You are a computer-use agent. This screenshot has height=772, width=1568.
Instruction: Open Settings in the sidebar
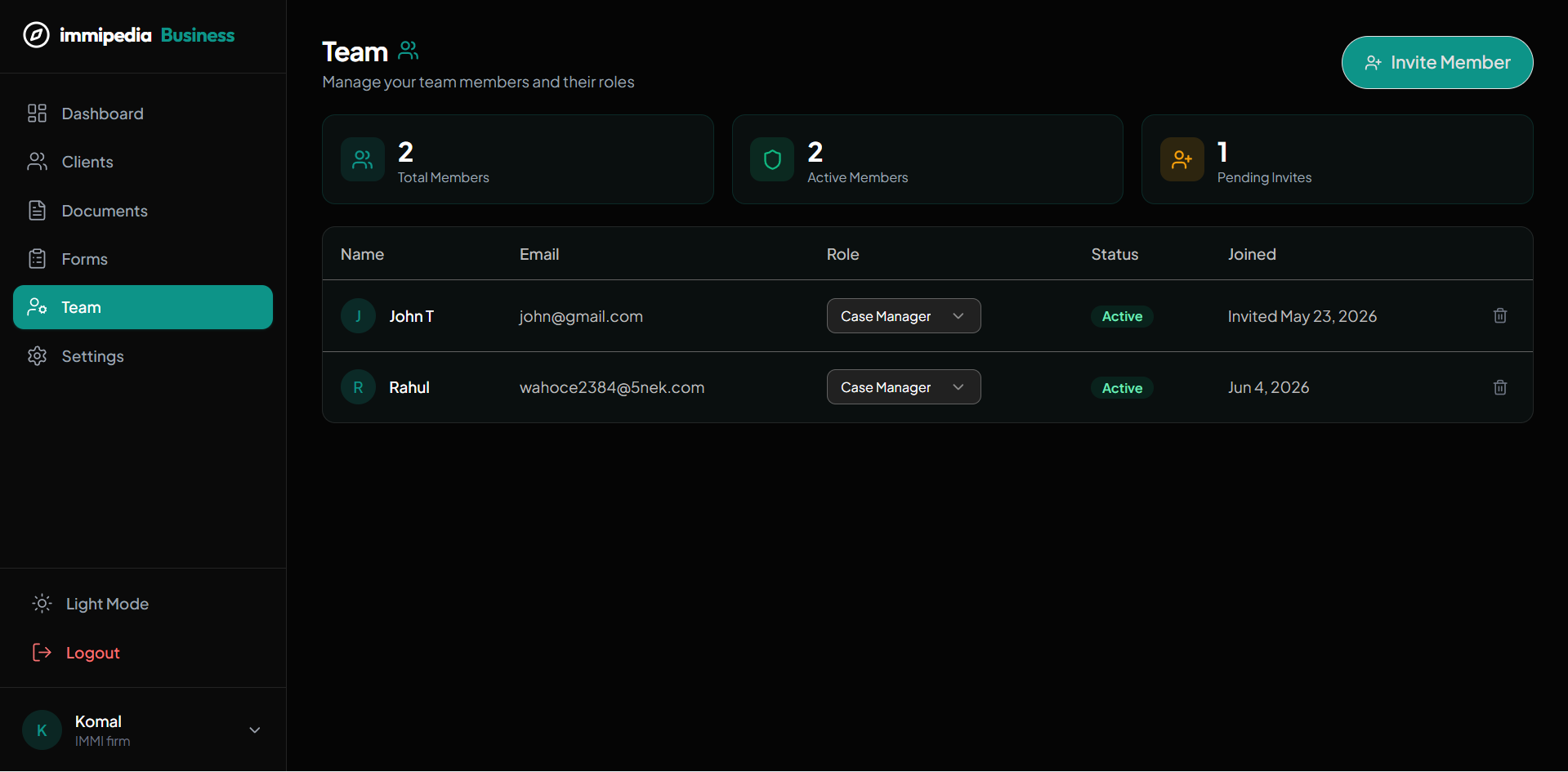pos(143,356)
